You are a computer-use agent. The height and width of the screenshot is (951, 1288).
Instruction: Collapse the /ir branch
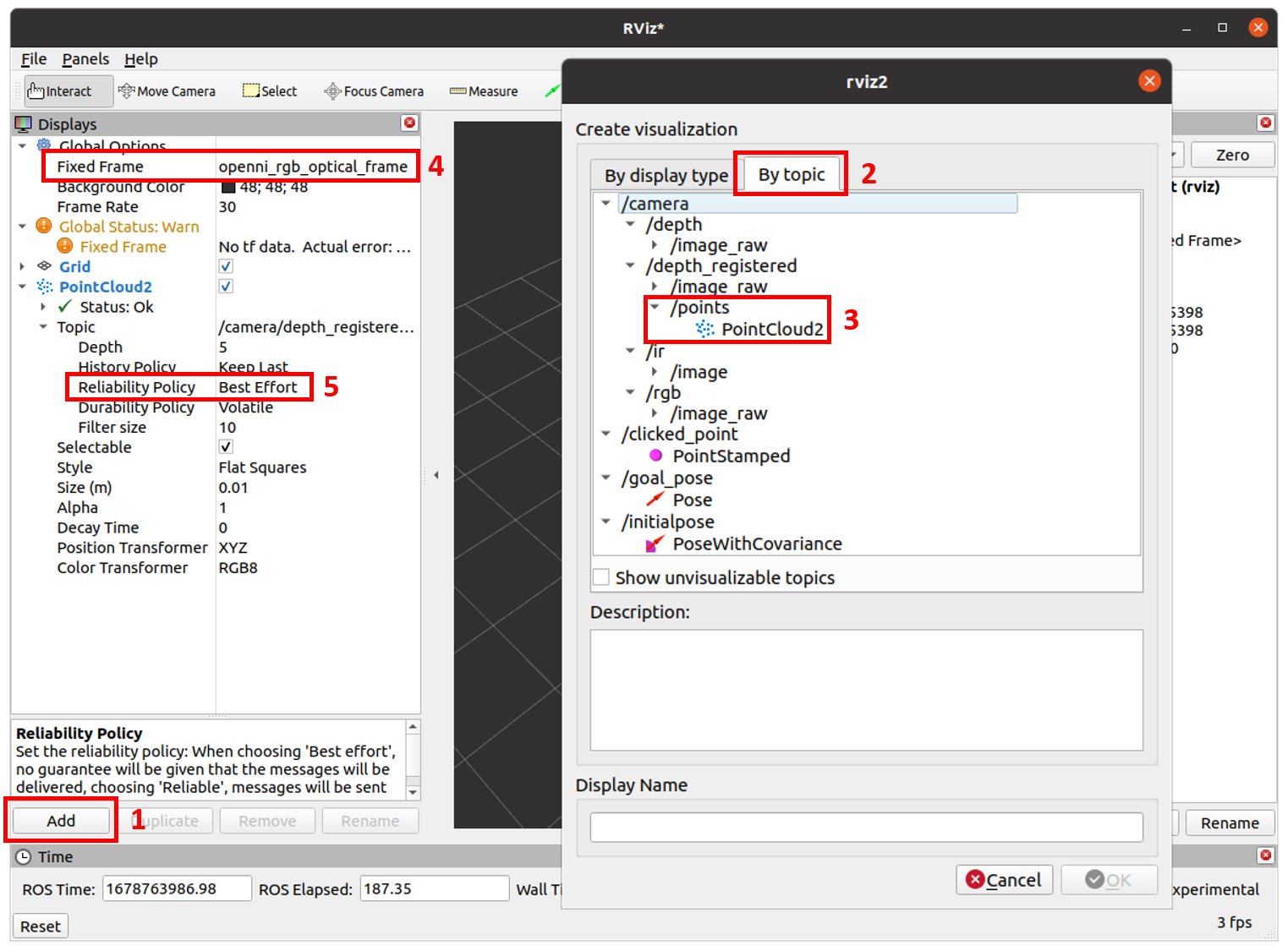630,351
